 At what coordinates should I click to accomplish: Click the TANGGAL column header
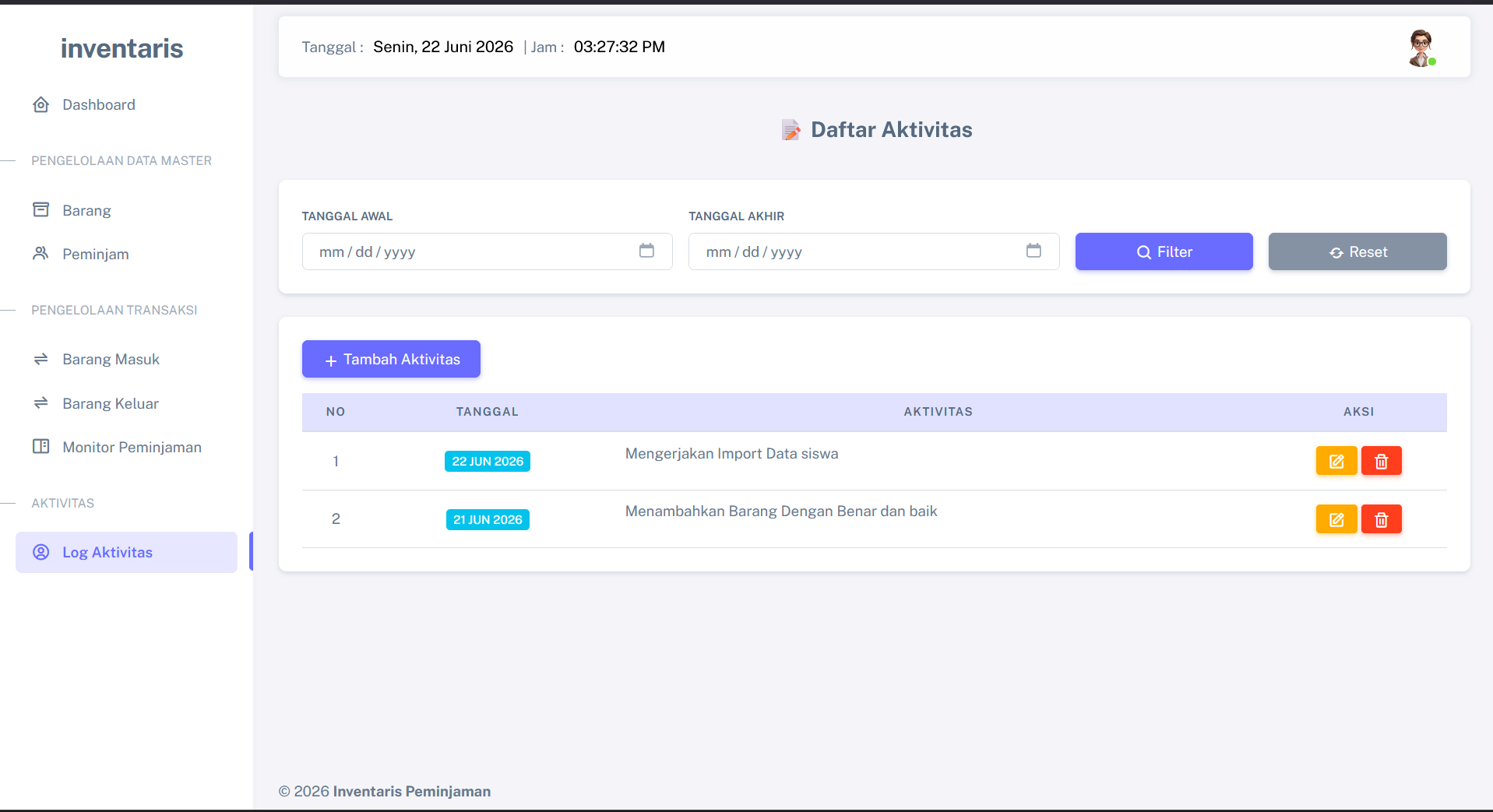click(x=488, y=412)
